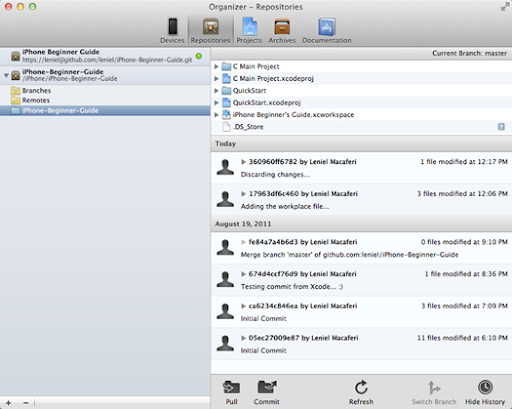The height and width of the screenshot is (409, 512).
Task: Click the .DS_Store status question badge
Action: pyautogui.click(x=501, y=127)
